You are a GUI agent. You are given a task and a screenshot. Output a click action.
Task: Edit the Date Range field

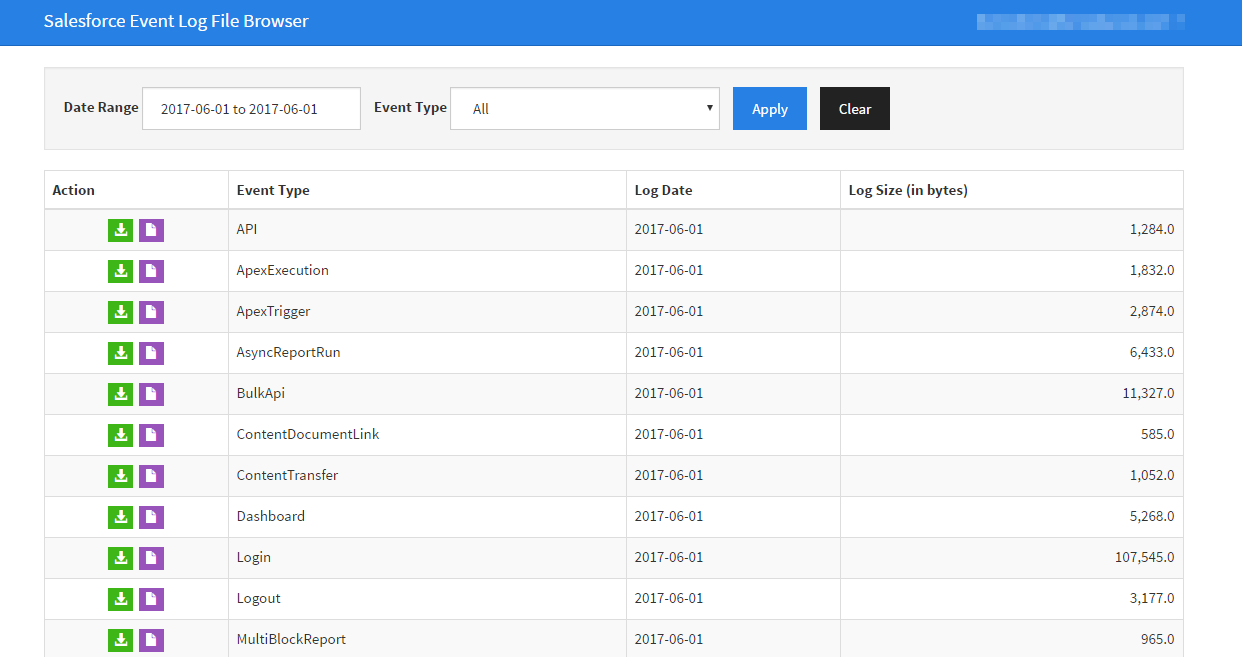pyautogui.click(x=251, y=108)
